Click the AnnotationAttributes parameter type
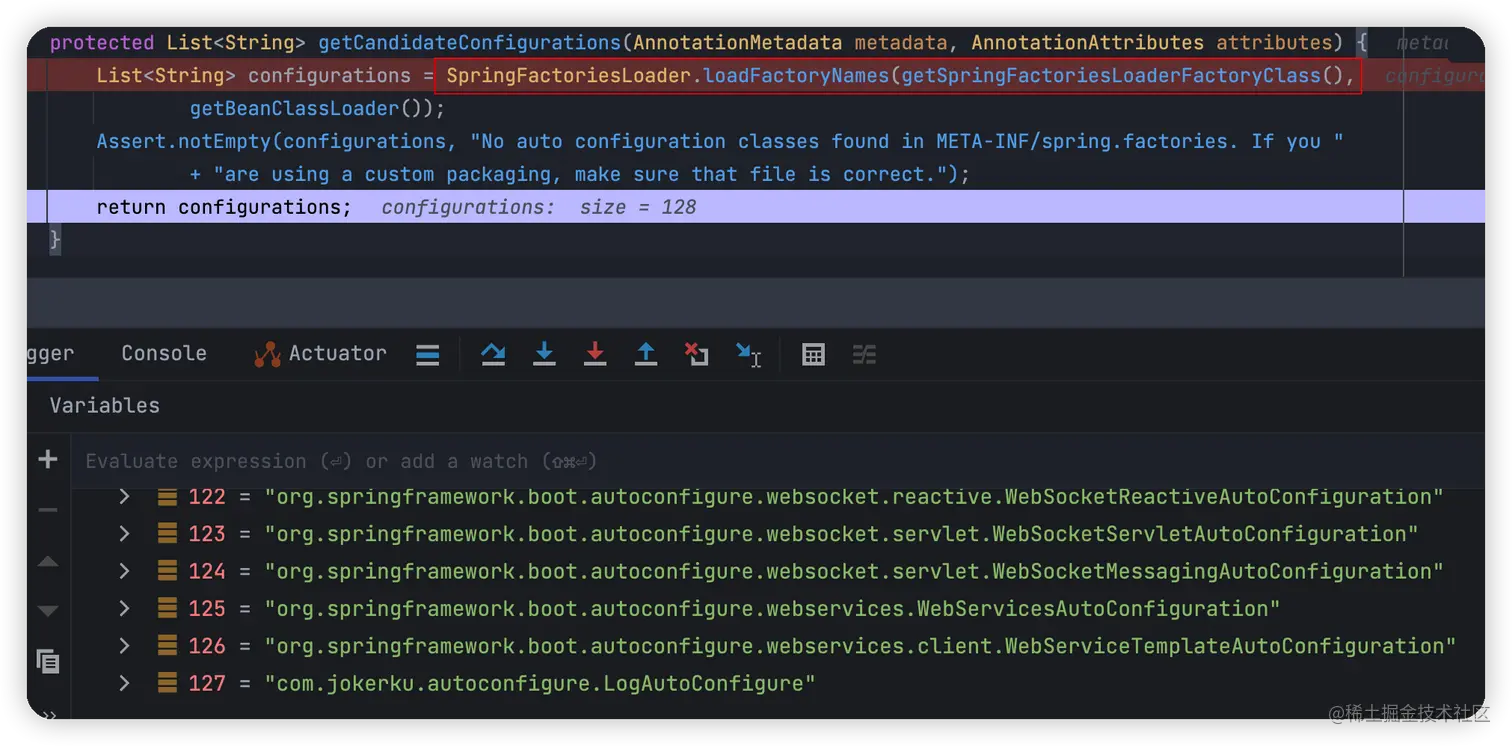 pyautogui.click(x=1088, y=43)
